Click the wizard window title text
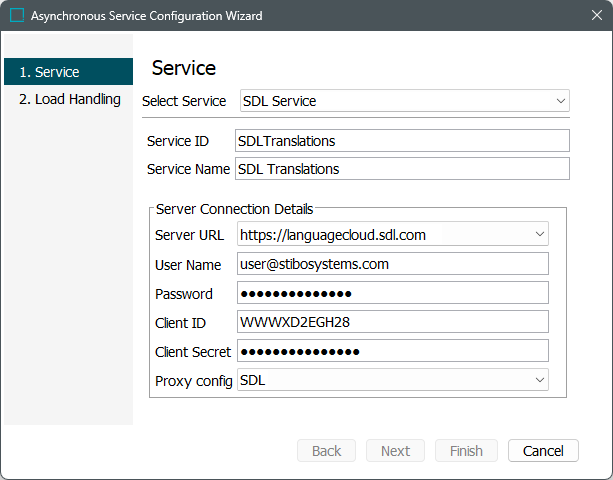Image resolution: width=613 pixels, height=480 pixels. click(x=146, y=16)
